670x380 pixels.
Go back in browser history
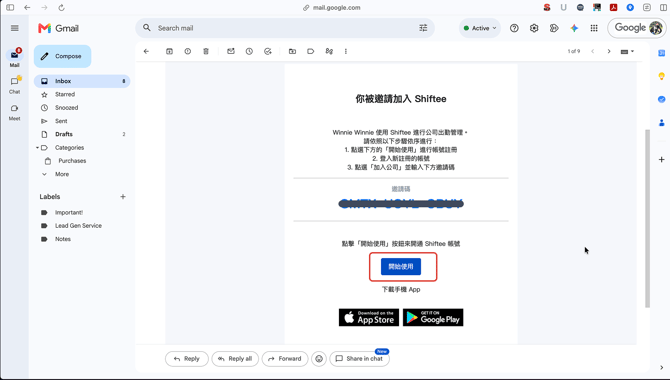tap(27, 8)
